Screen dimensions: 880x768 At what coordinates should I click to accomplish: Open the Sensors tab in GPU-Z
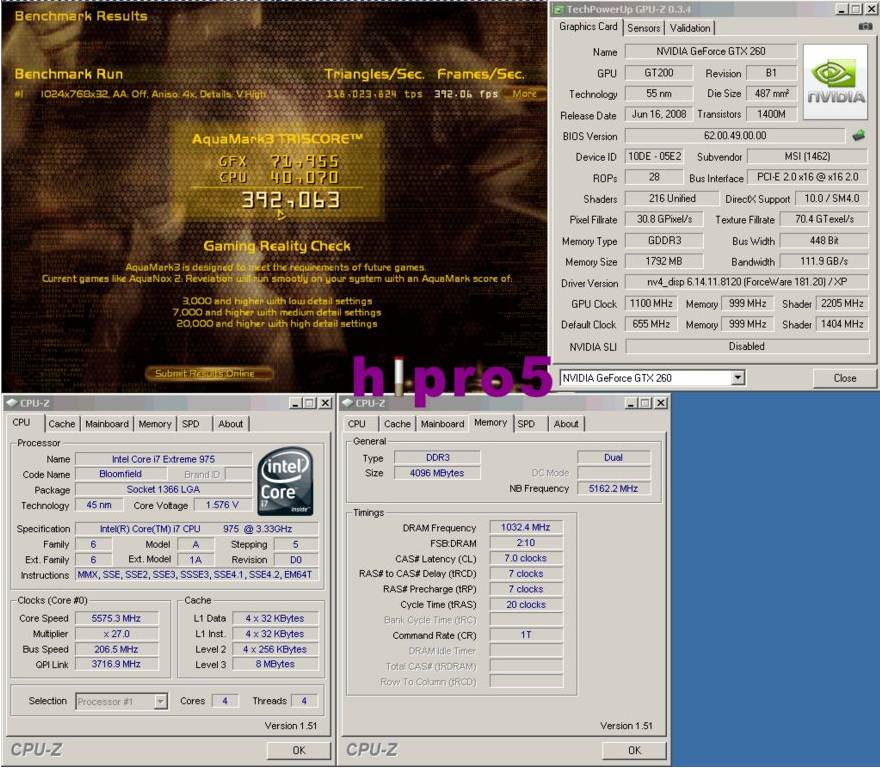coord(643,28)
